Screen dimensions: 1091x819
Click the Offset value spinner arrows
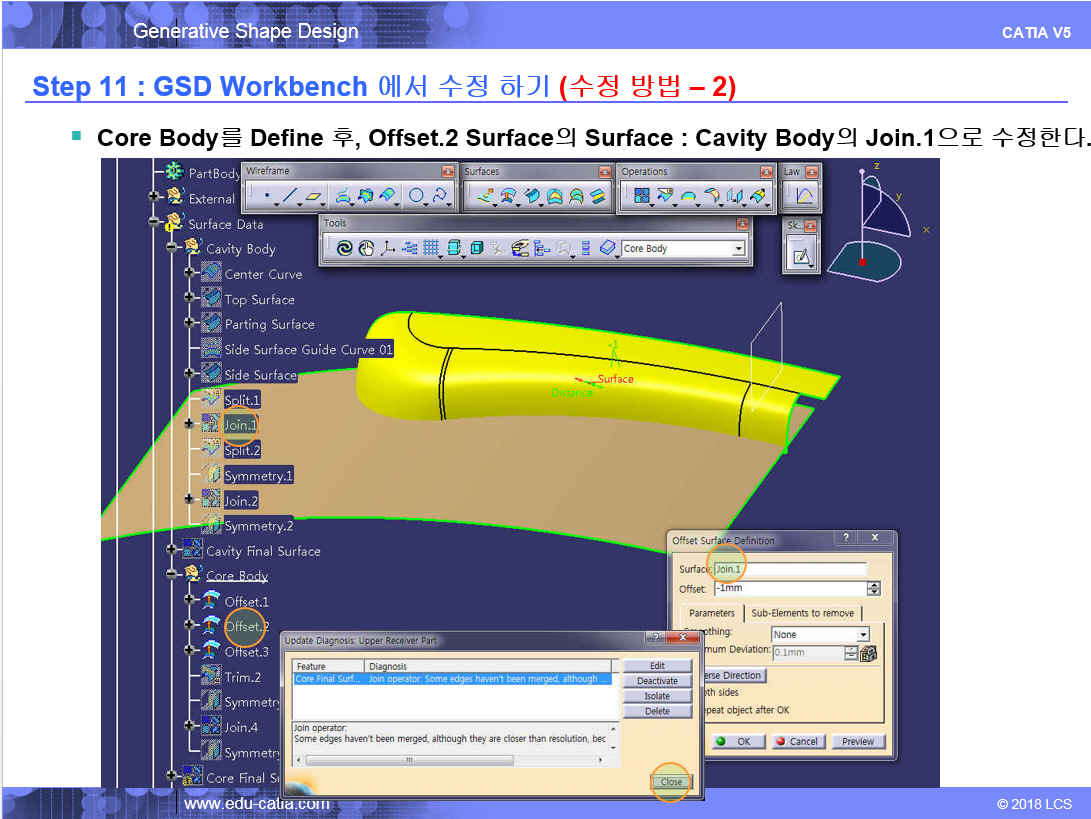(x=874, y=589)
